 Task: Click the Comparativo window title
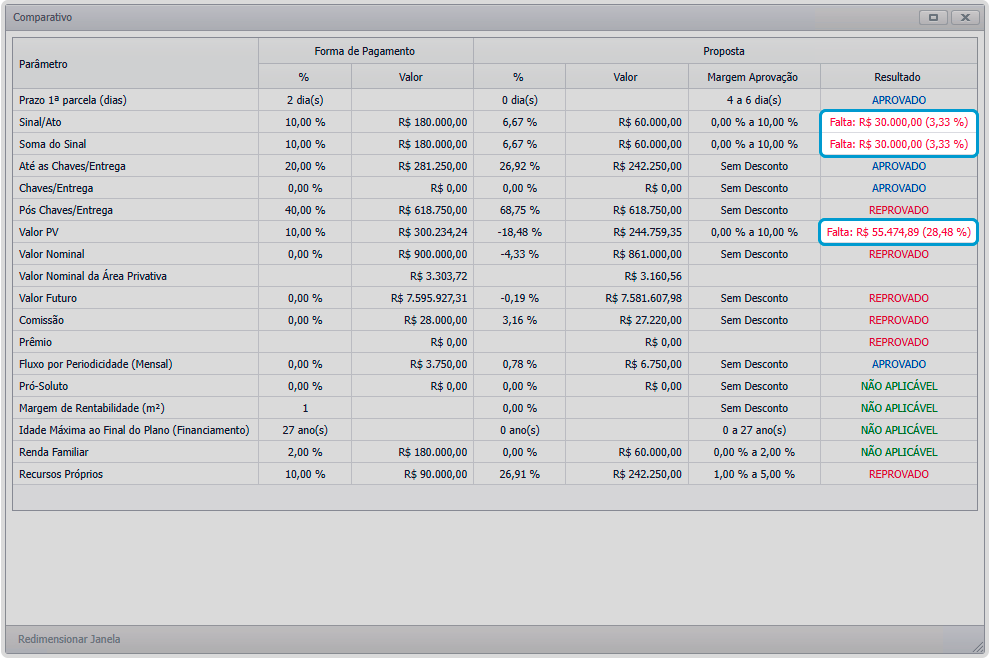coord(42,17)
